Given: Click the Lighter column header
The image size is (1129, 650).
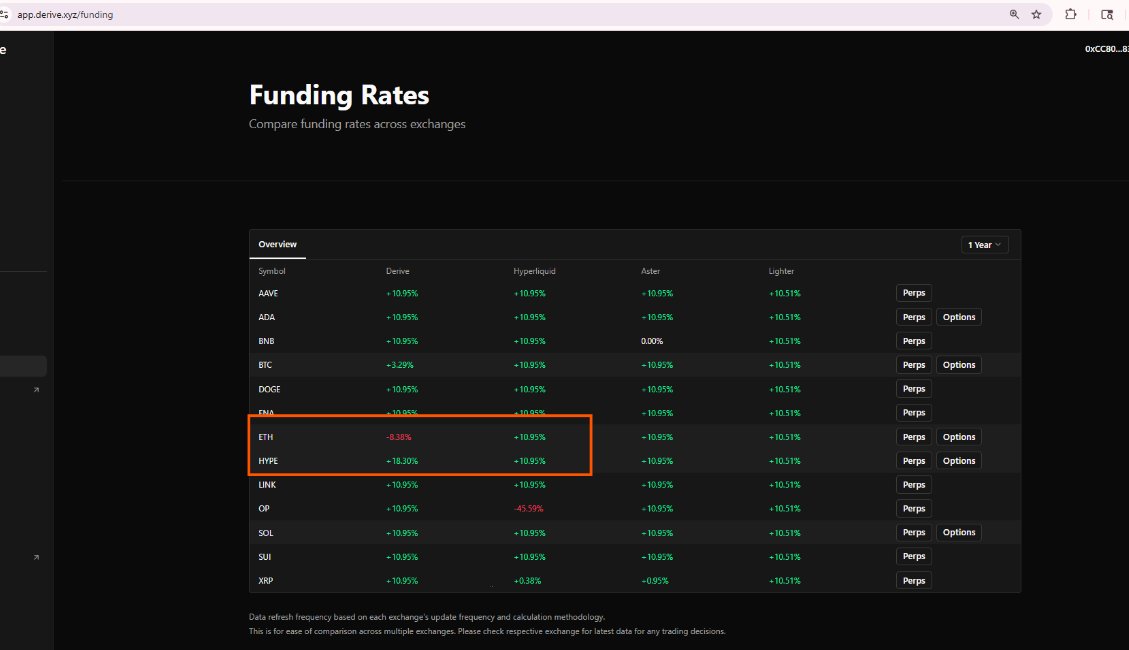Looking at the screenshot, I should 781,271.
